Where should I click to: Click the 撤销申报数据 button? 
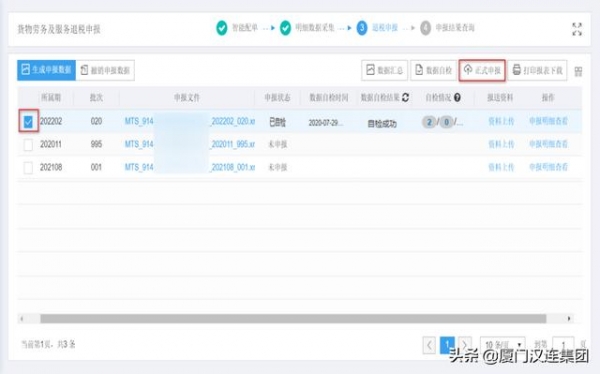tap(105, 70)
